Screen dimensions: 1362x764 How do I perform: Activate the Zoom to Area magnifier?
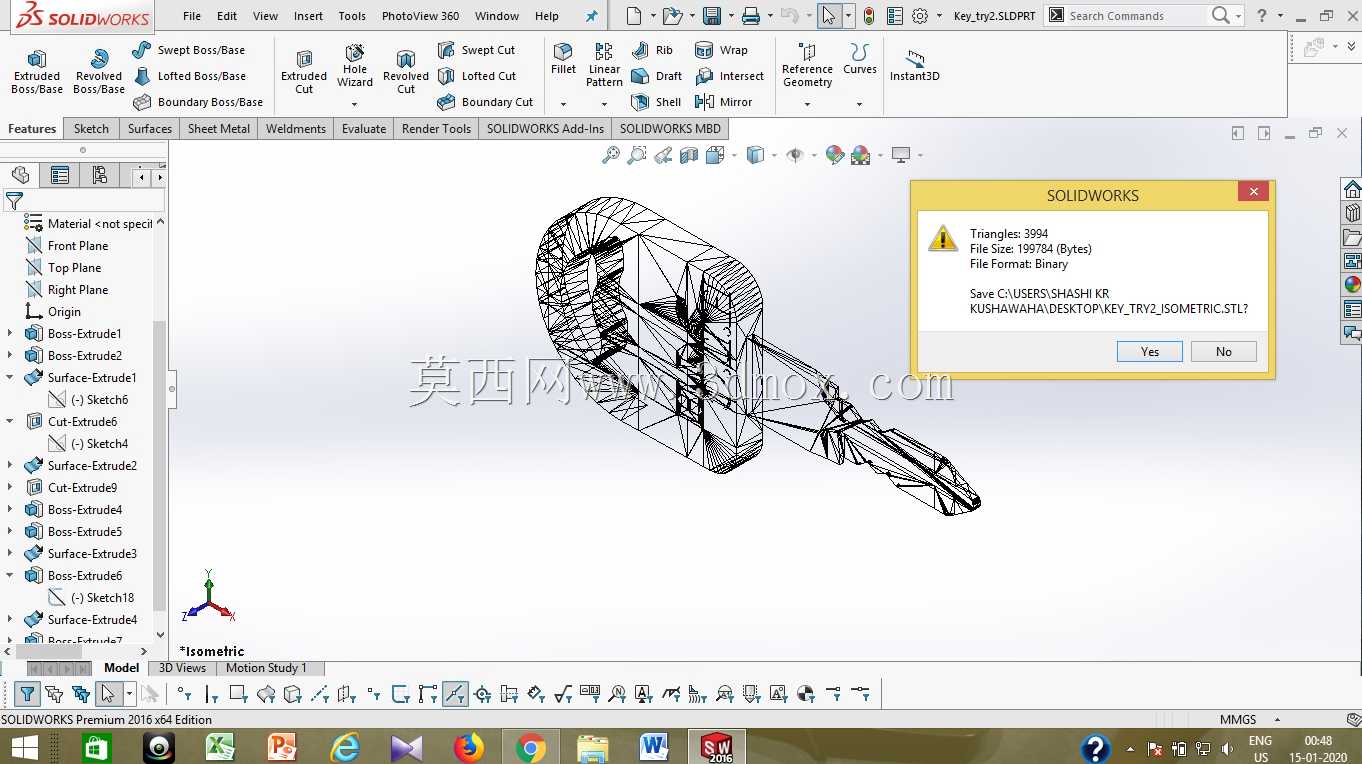(636, 155)
